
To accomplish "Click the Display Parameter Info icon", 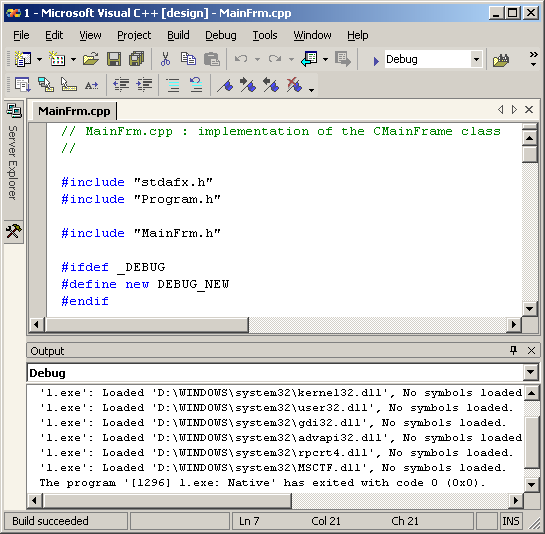I will click(x=46, y=85).
